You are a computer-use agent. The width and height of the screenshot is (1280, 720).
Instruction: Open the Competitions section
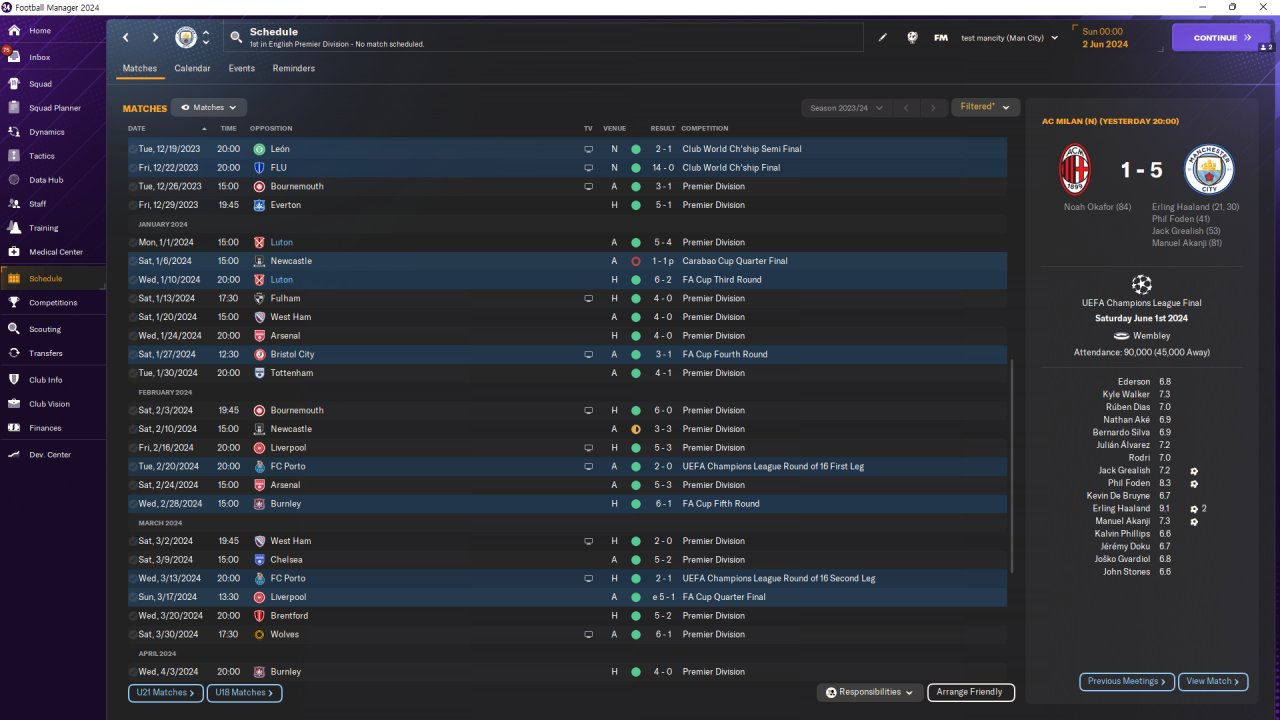pyautogui.click(x=53, y=303)
